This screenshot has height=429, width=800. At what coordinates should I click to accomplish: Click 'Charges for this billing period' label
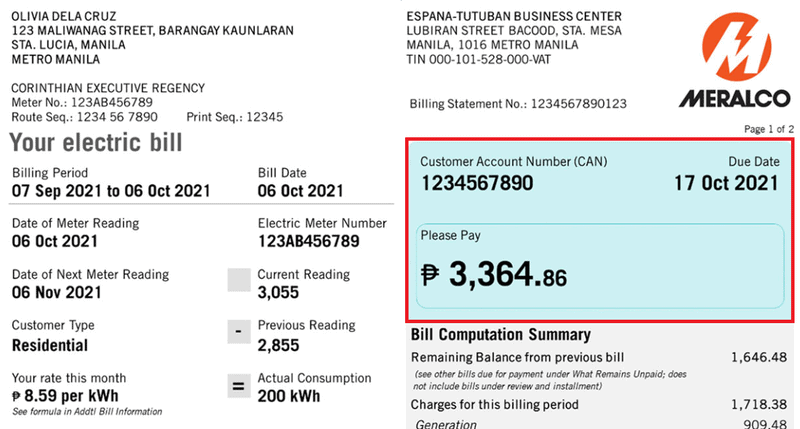coord(495,405)
